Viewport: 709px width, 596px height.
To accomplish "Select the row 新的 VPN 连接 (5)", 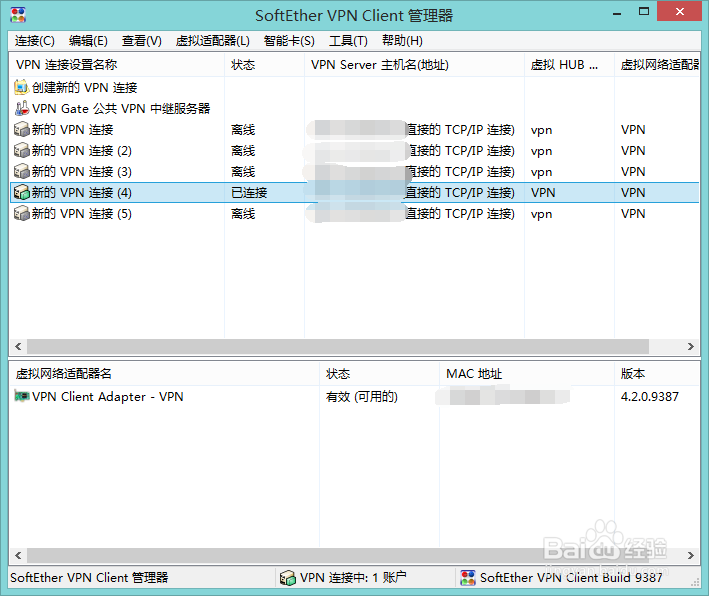I will pos(354,213).
